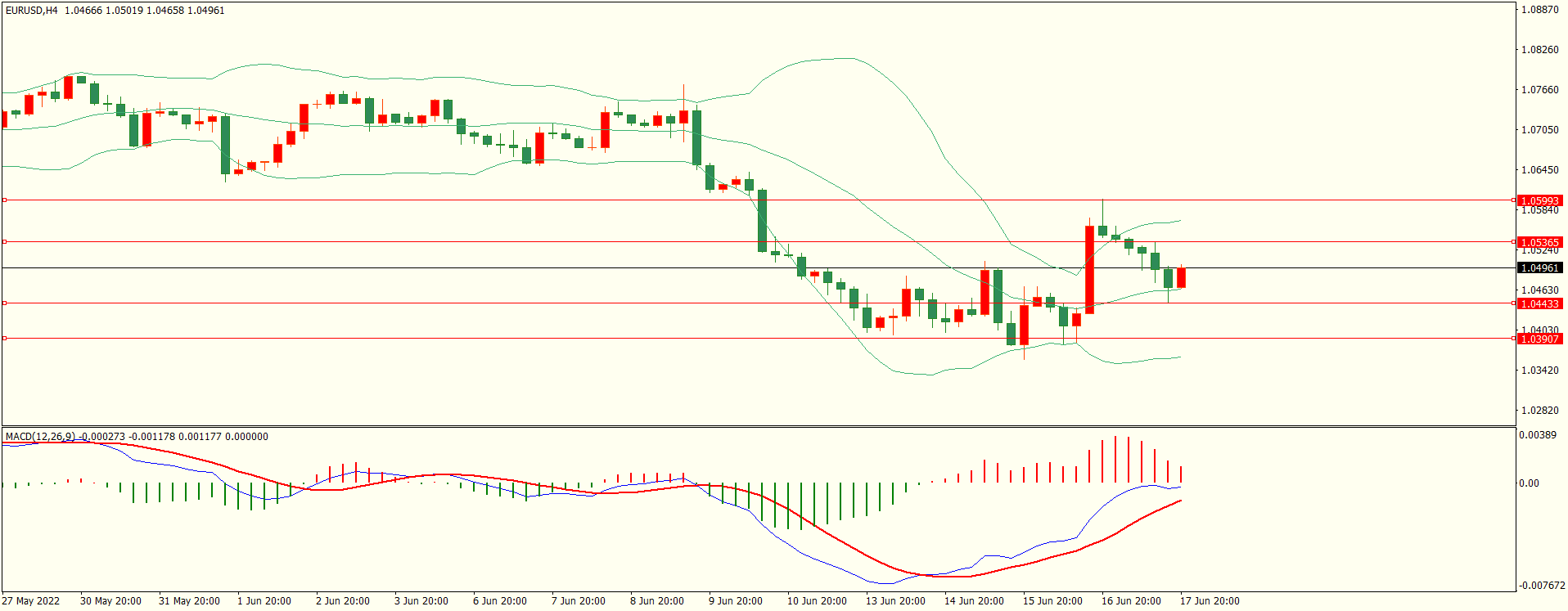Click the 1.02820 price scale value
Screen dimensions: 1568x611
[1539, 411]
